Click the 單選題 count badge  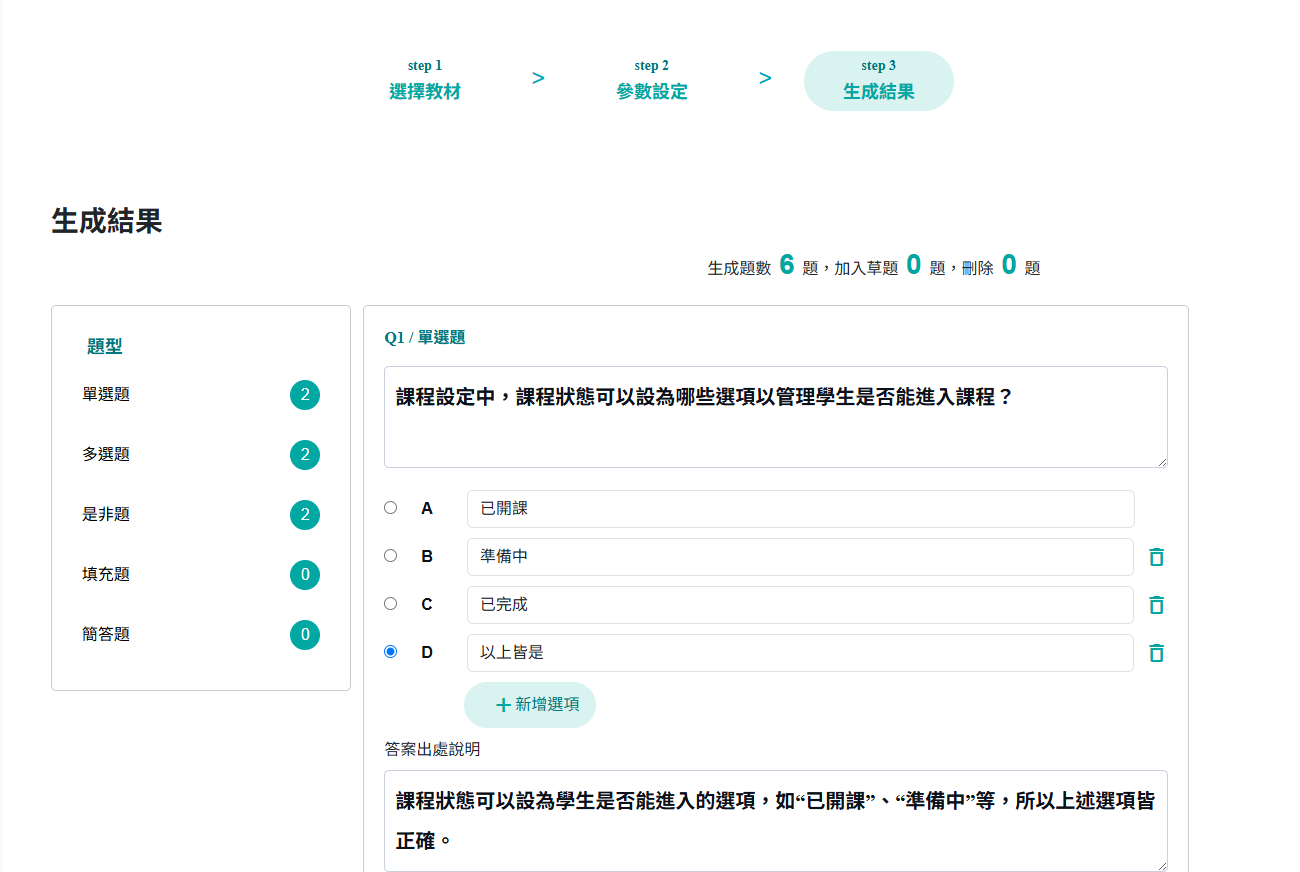pyautogui.click(x=305, y=395)
